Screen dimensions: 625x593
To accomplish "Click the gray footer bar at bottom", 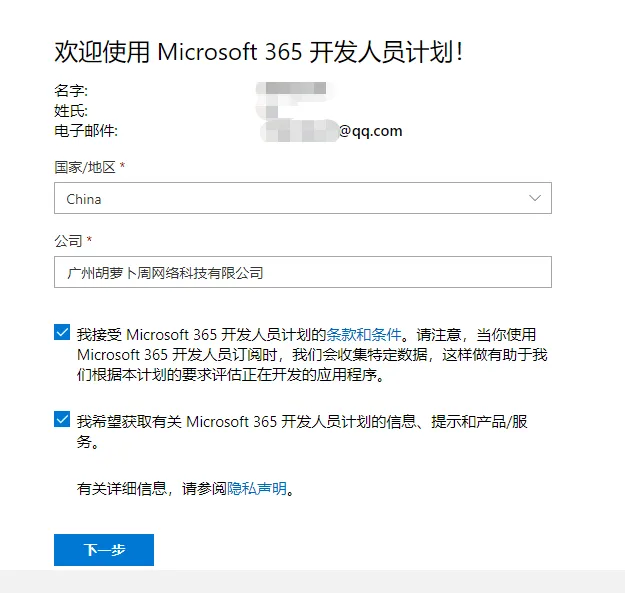I will point(312,582).
